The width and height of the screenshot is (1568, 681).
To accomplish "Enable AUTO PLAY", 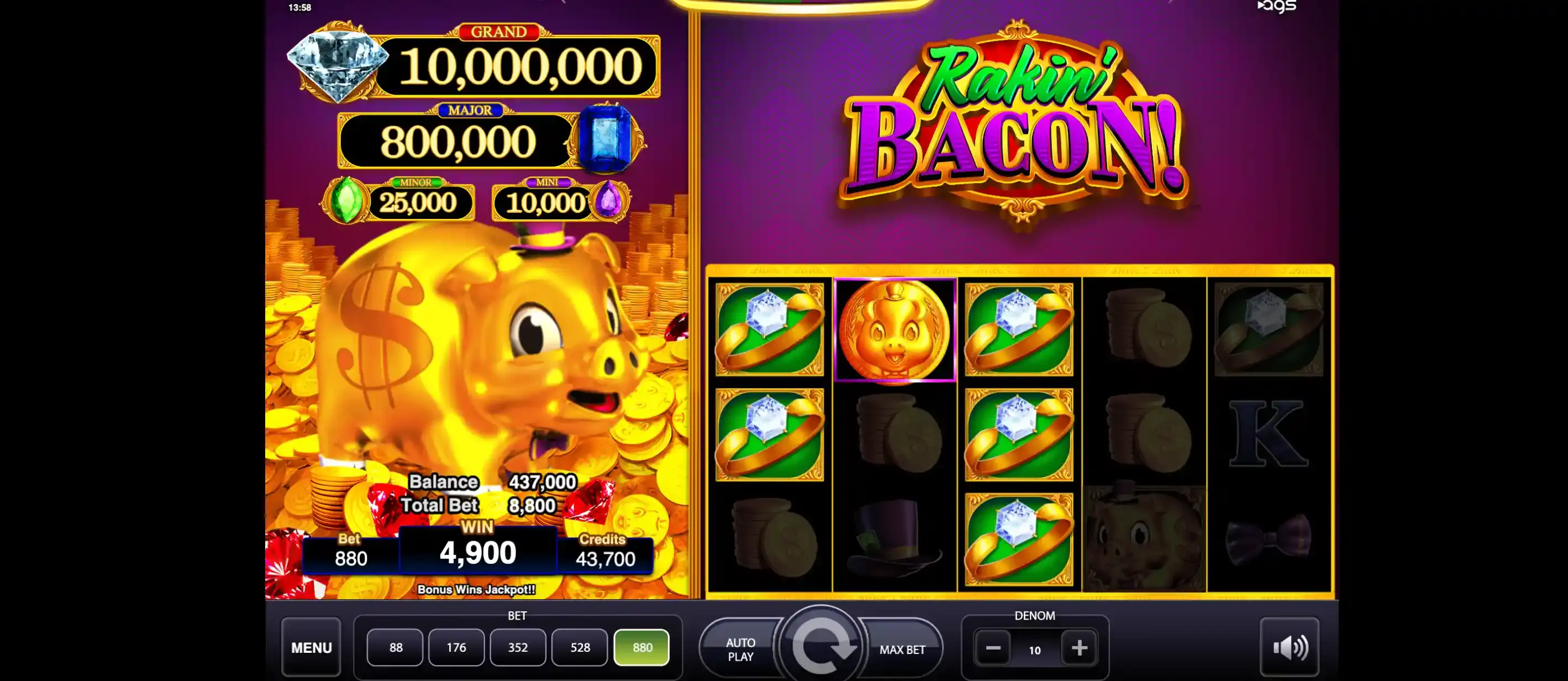I will tap(740, 649).
